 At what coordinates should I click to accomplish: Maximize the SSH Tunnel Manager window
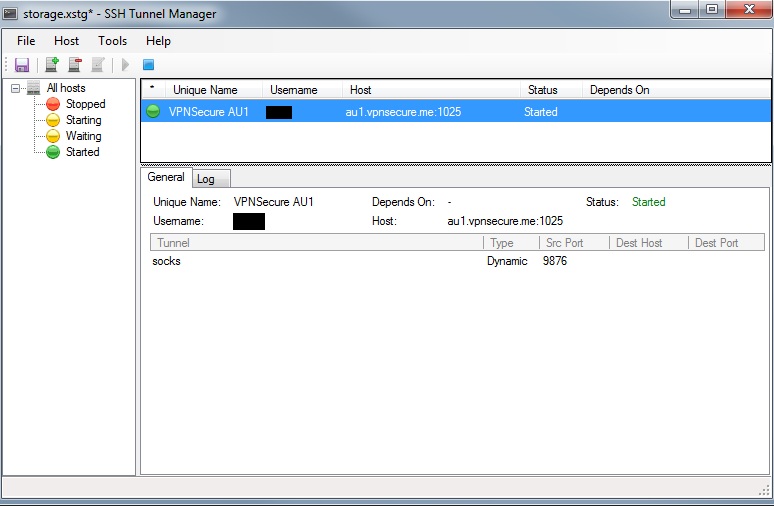(x=712, y=9)
